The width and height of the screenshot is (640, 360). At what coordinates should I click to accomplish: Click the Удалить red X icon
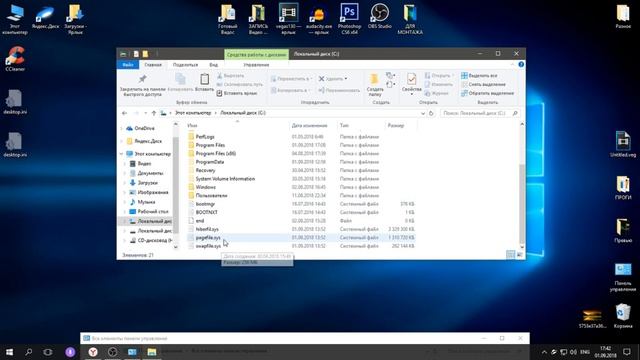click(x=322, y=78)
